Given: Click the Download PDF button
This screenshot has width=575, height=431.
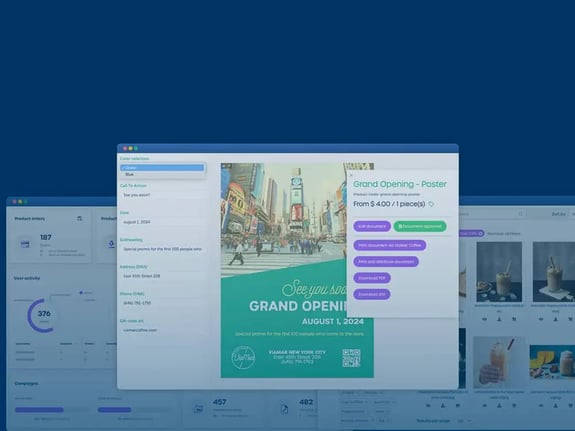Looking at the screenshot, I should click(x=372, y=278).
